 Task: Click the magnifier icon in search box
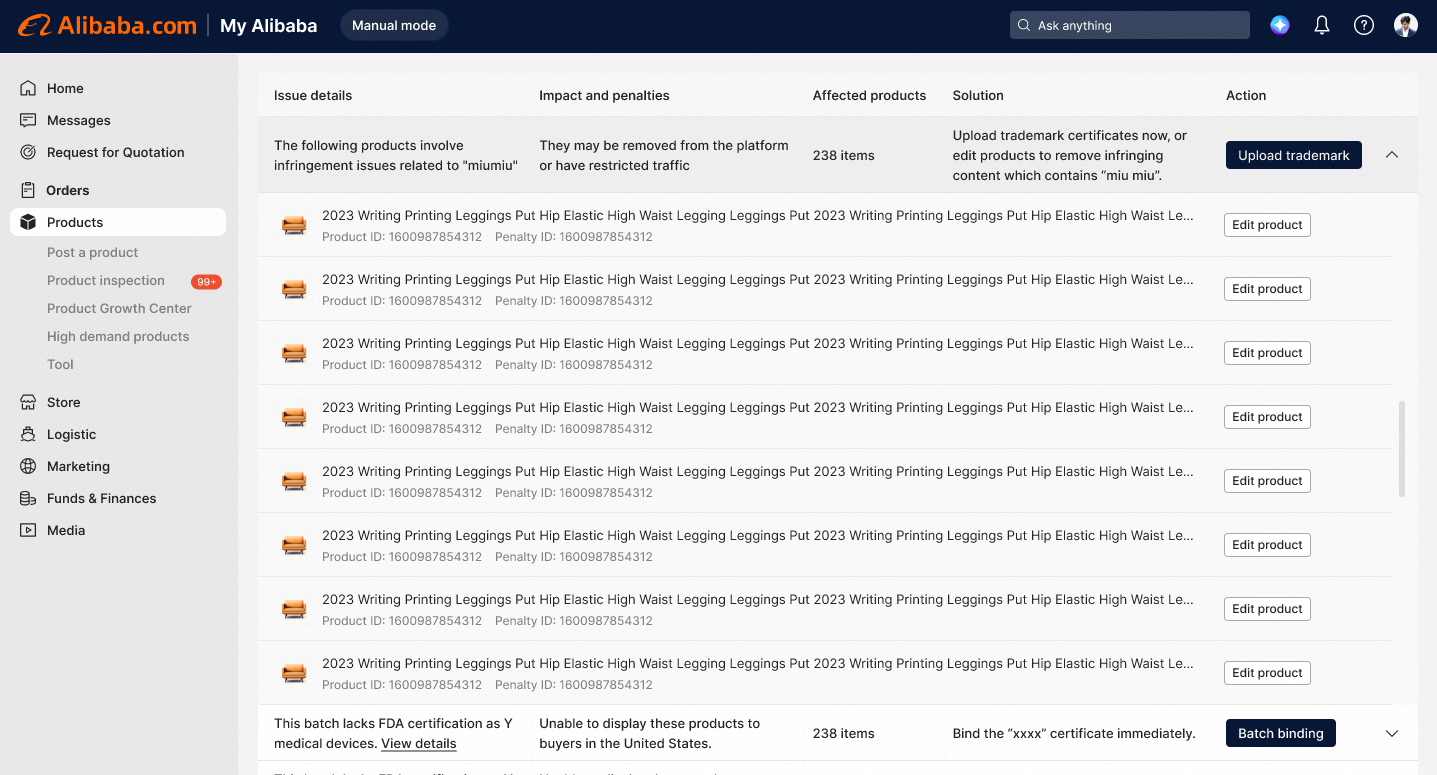(1024, 25)
